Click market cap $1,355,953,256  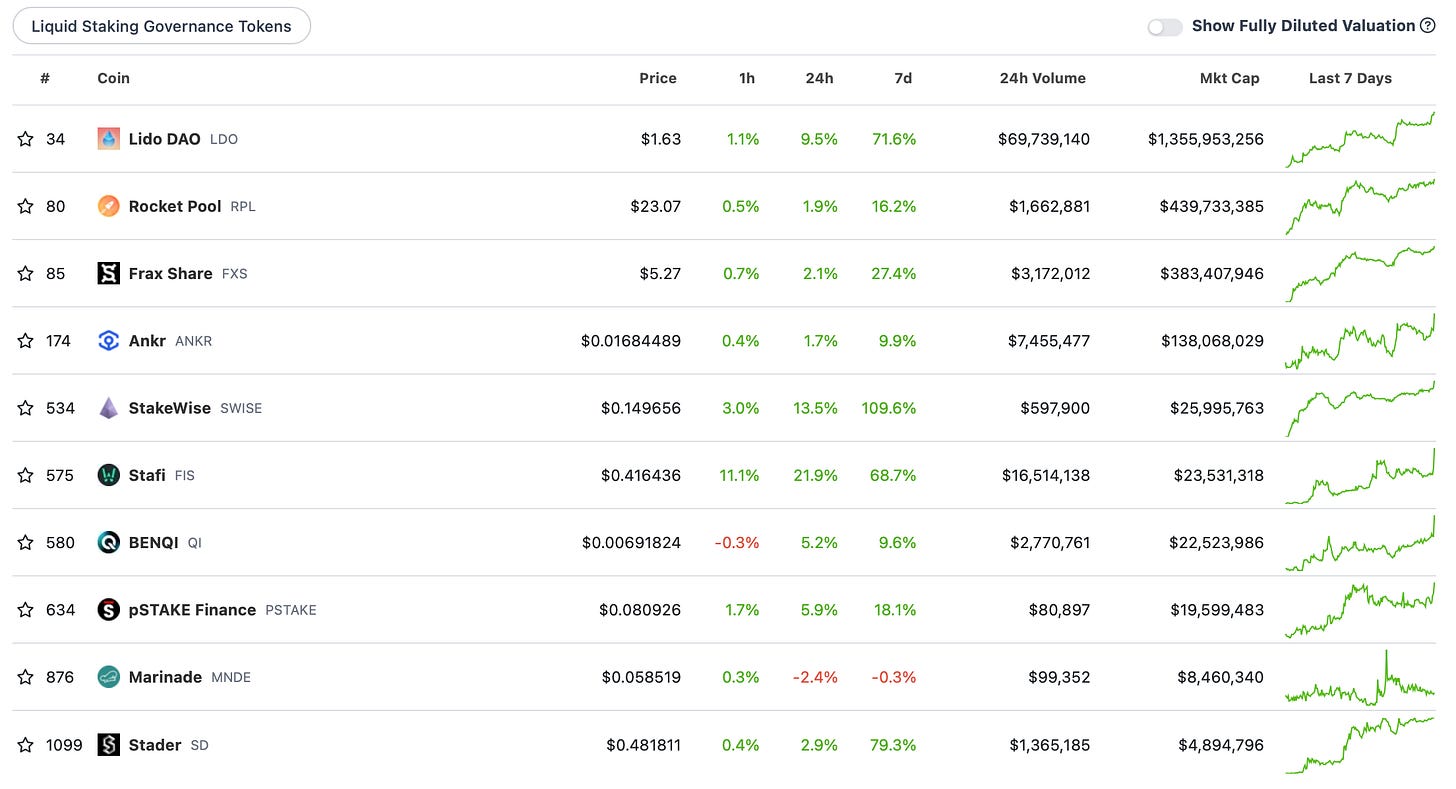pos(1206,139)
